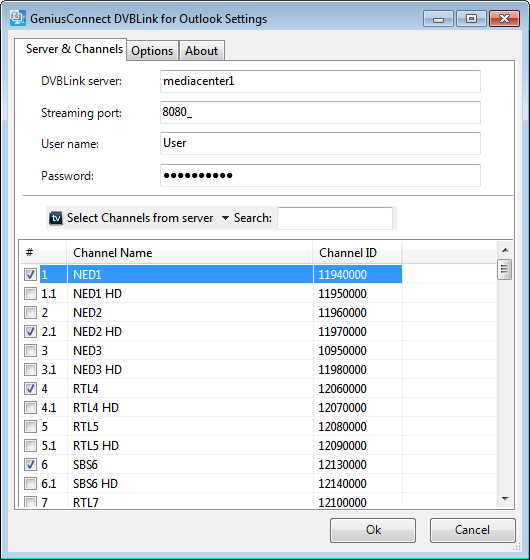Image resolution: width=530 pixels, height=560 pixels.
Task: Maximize the Settings window
Action: tap(471, 19)
